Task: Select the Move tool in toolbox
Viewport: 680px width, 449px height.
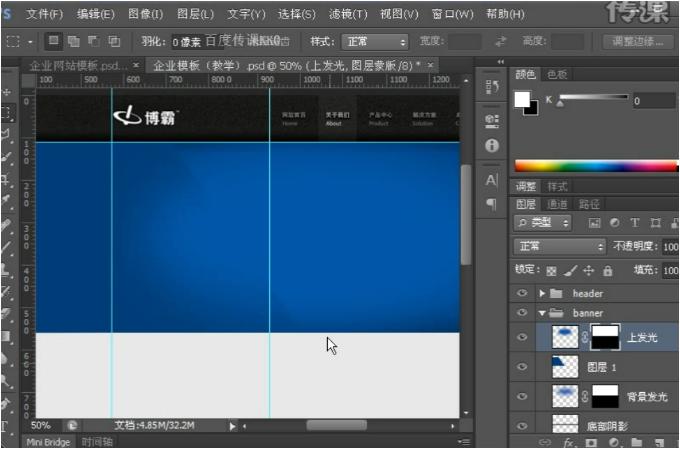Action: [x=7, y=92]
